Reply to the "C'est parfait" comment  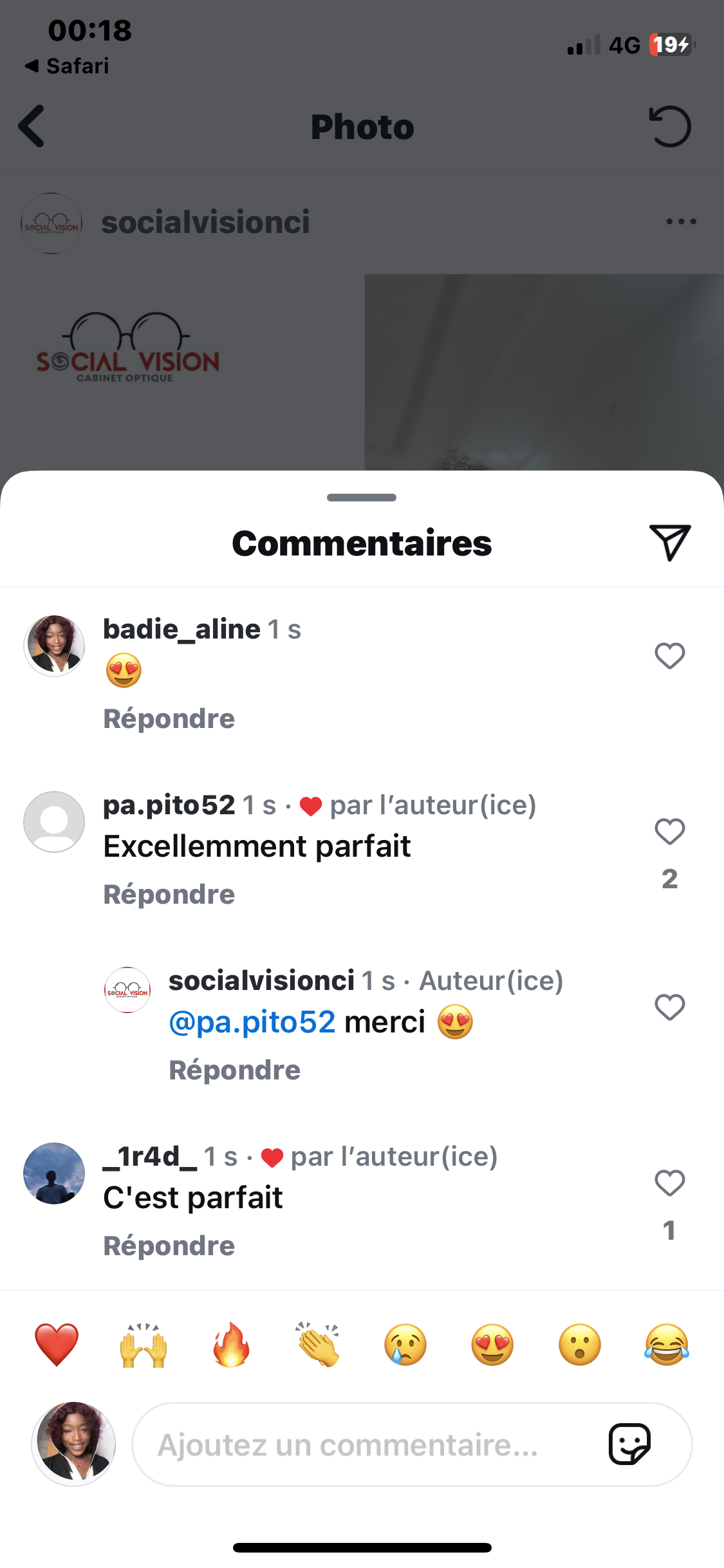tap(169, 1246)
